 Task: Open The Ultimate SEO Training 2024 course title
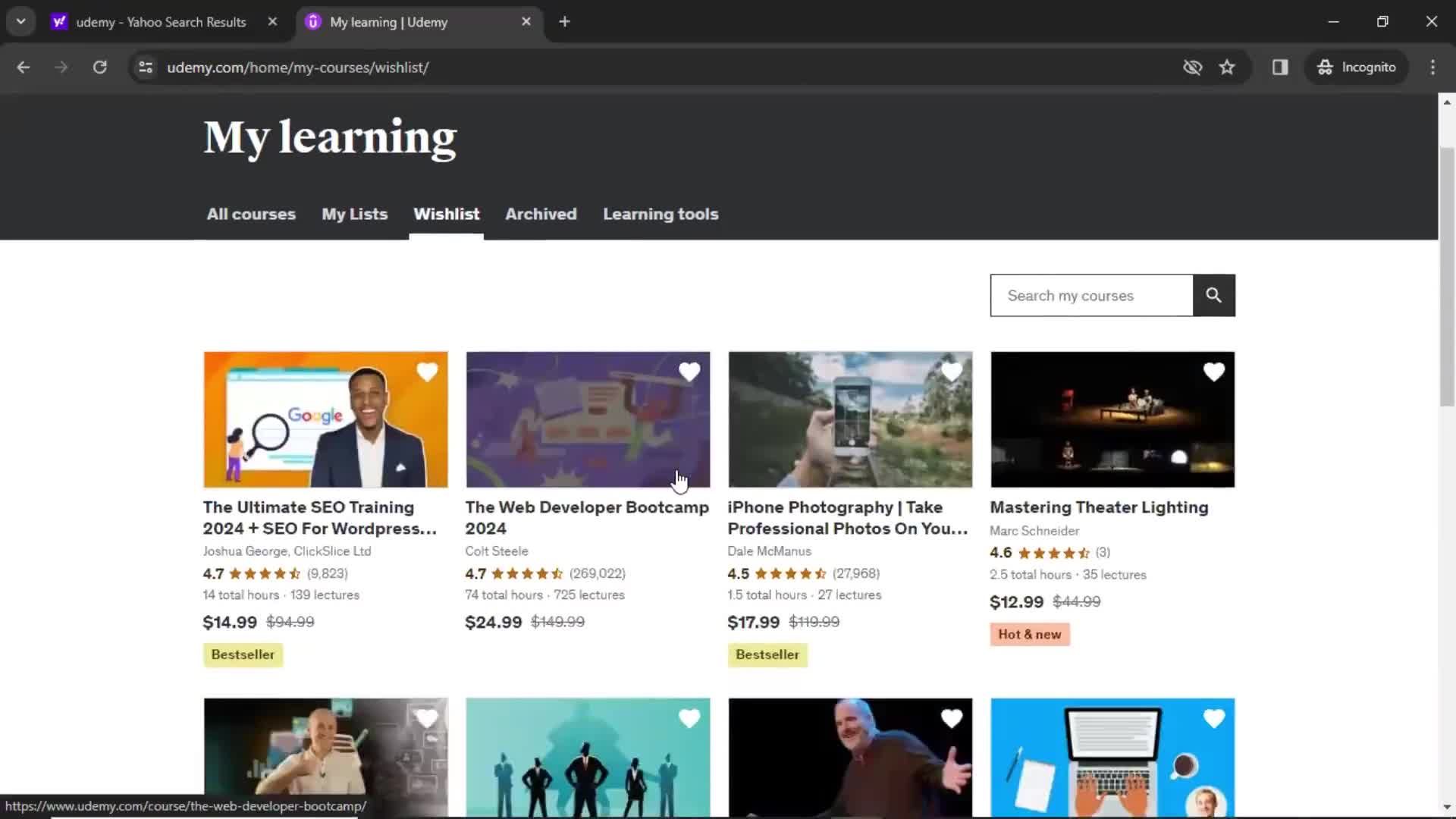click(x=319, y=518)
